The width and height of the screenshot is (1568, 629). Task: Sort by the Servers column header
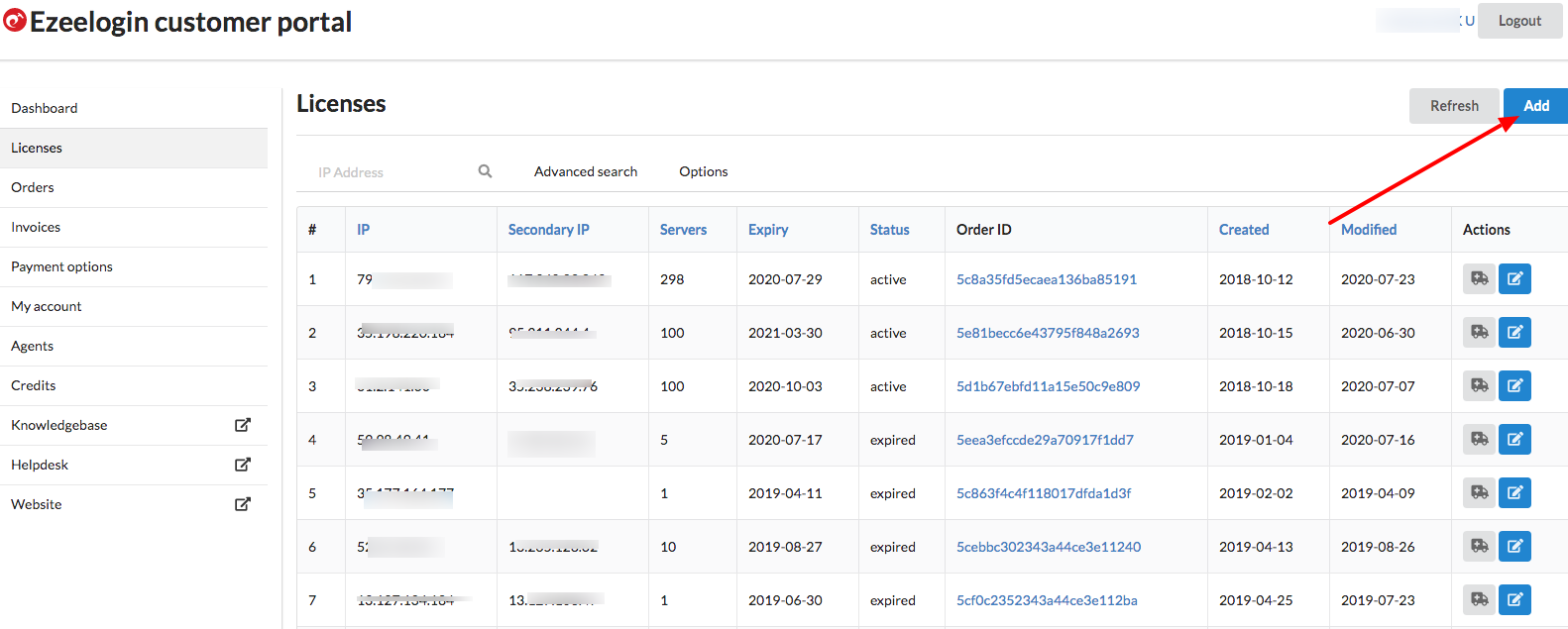point(684,230)
